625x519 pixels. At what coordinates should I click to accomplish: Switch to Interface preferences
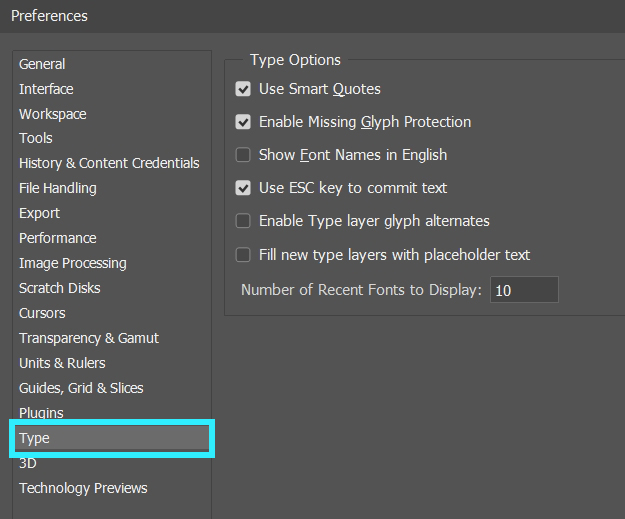tap(46, 89)
